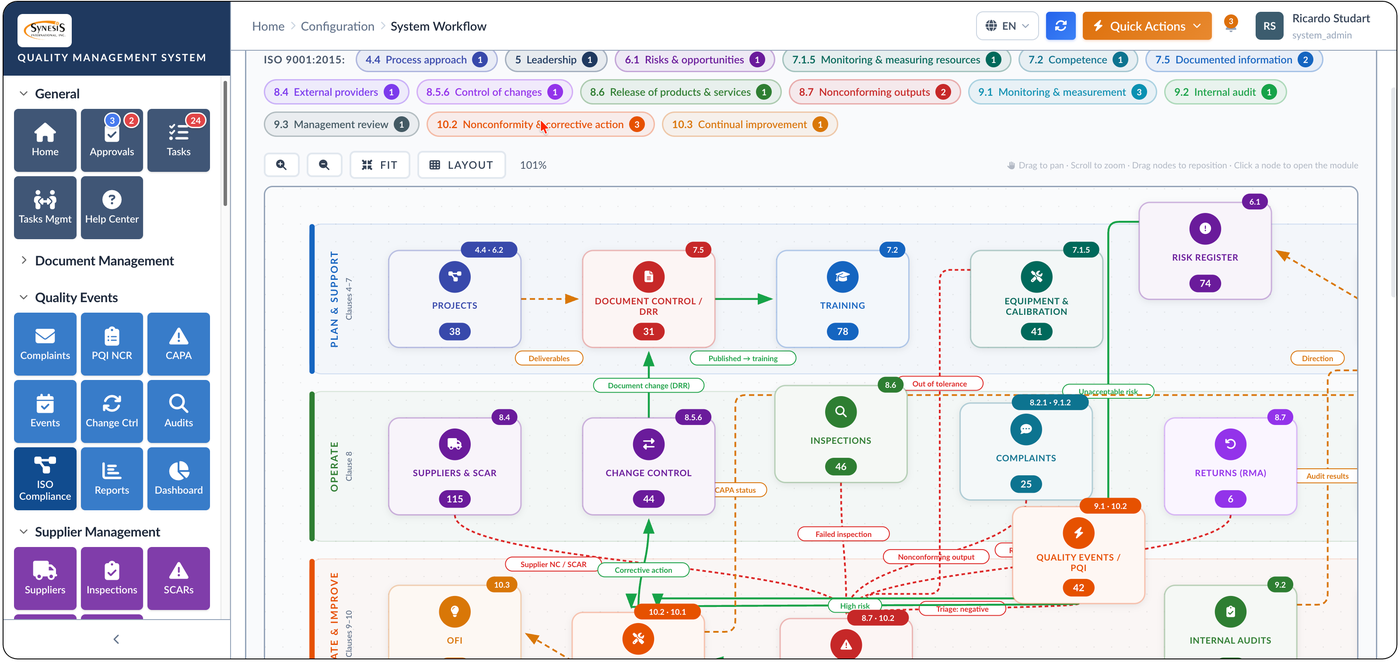Toggle the 6.1 Risks & opportunities chip
This screenshot has height=662, width=1400.
[694, 60]
